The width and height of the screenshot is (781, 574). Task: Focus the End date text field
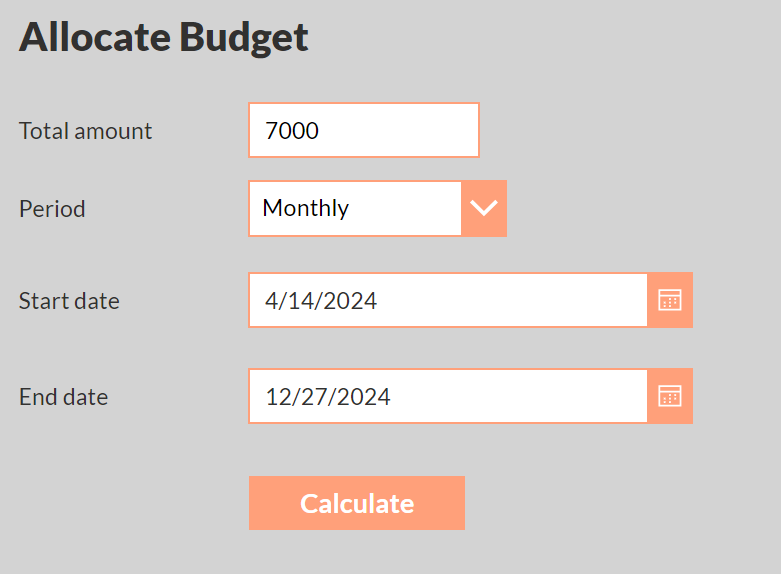[448, 396]
